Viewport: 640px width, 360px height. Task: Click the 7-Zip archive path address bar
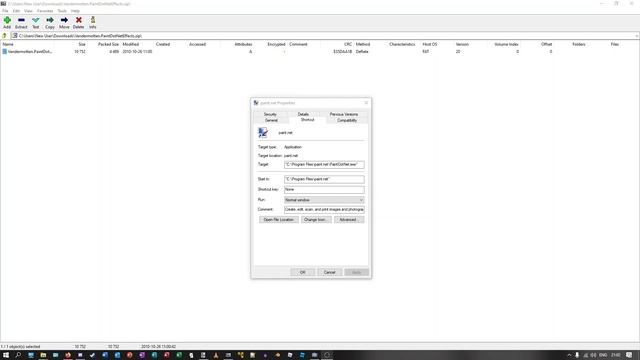(322, 36)
